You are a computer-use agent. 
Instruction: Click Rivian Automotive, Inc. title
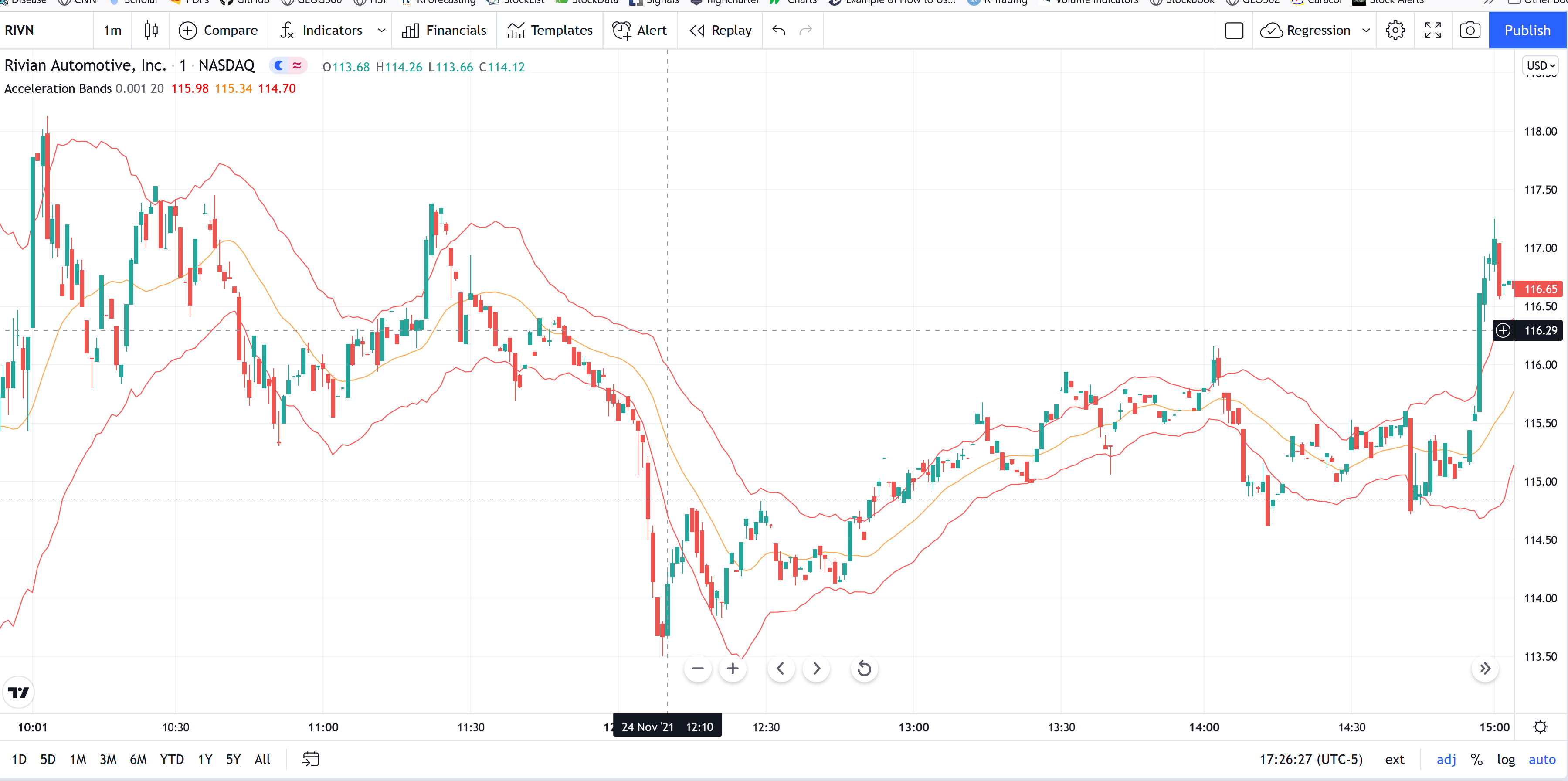coord(85,65)
